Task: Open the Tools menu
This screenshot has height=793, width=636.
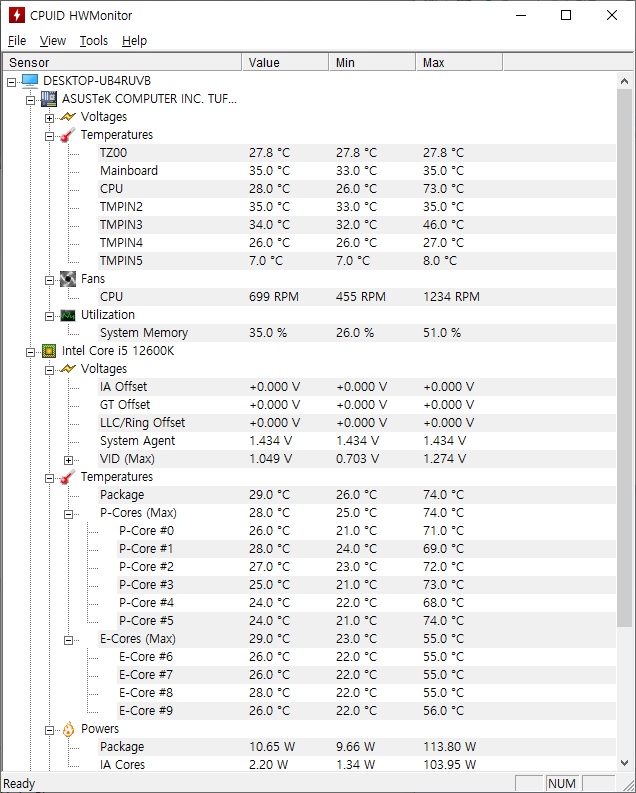Action: click(94, 40)
